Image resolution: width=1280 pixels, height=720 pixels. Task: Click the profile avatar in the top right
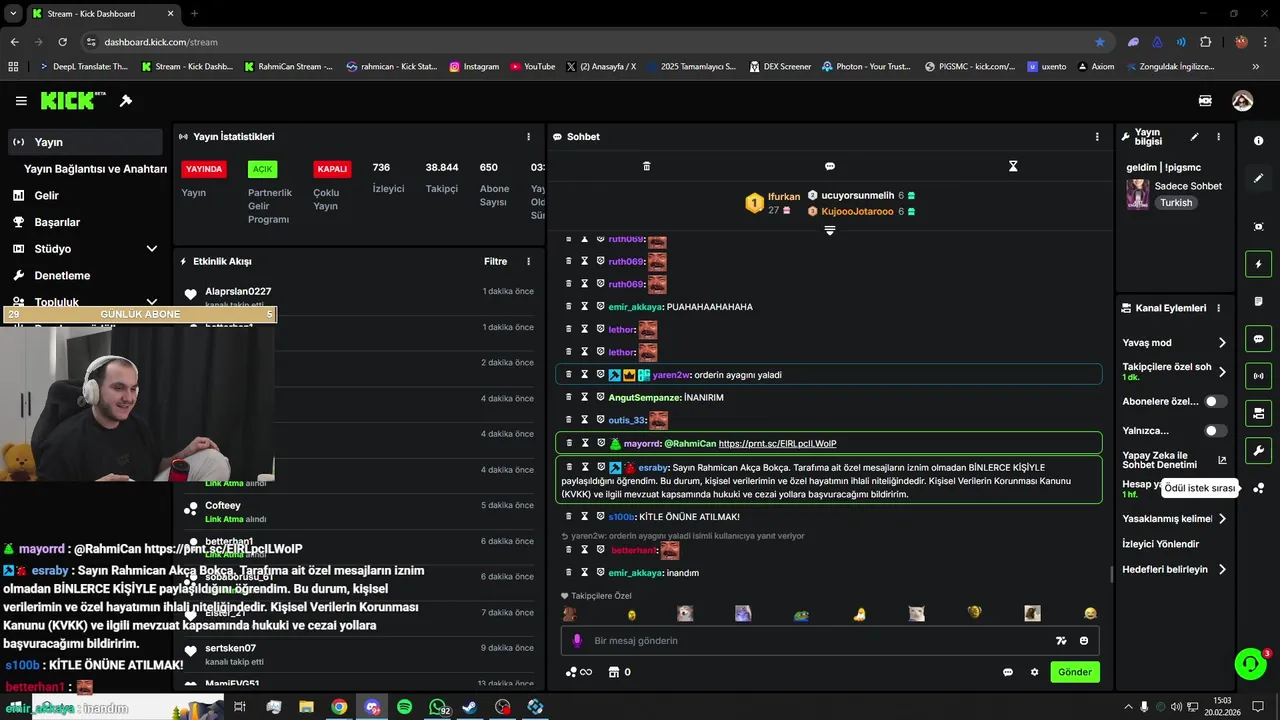[x=1242, y=101]
